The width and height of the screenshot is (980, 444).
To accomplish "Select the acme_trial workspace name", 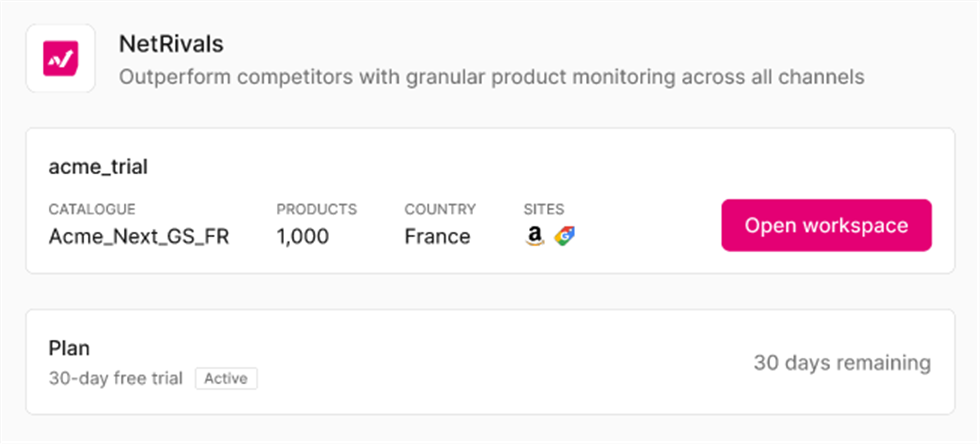I will click(98, 167).
